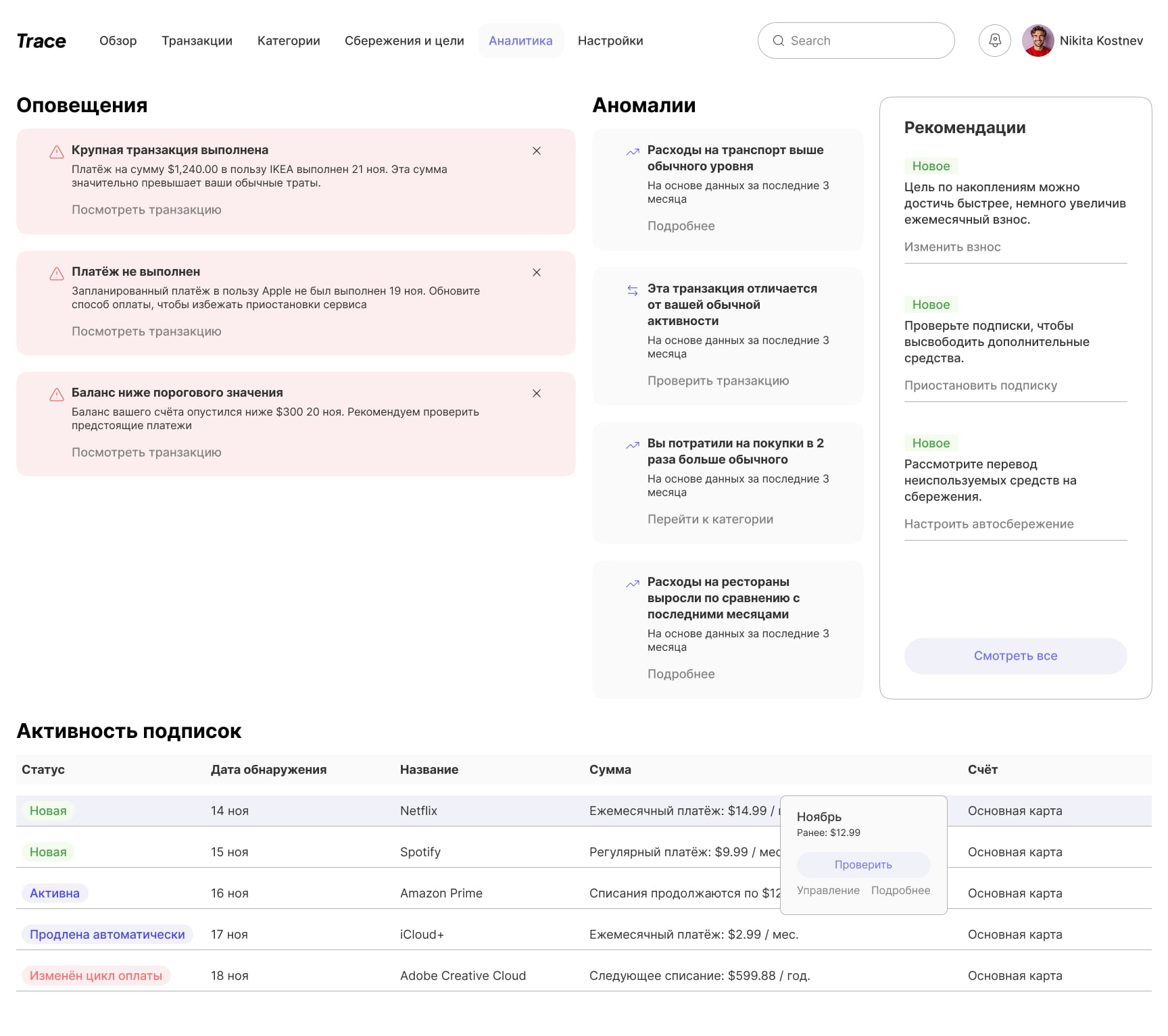Open the Настройки tab
Image resolution: width=1168 pixels, height=1036 pixels.
[610, 41]
